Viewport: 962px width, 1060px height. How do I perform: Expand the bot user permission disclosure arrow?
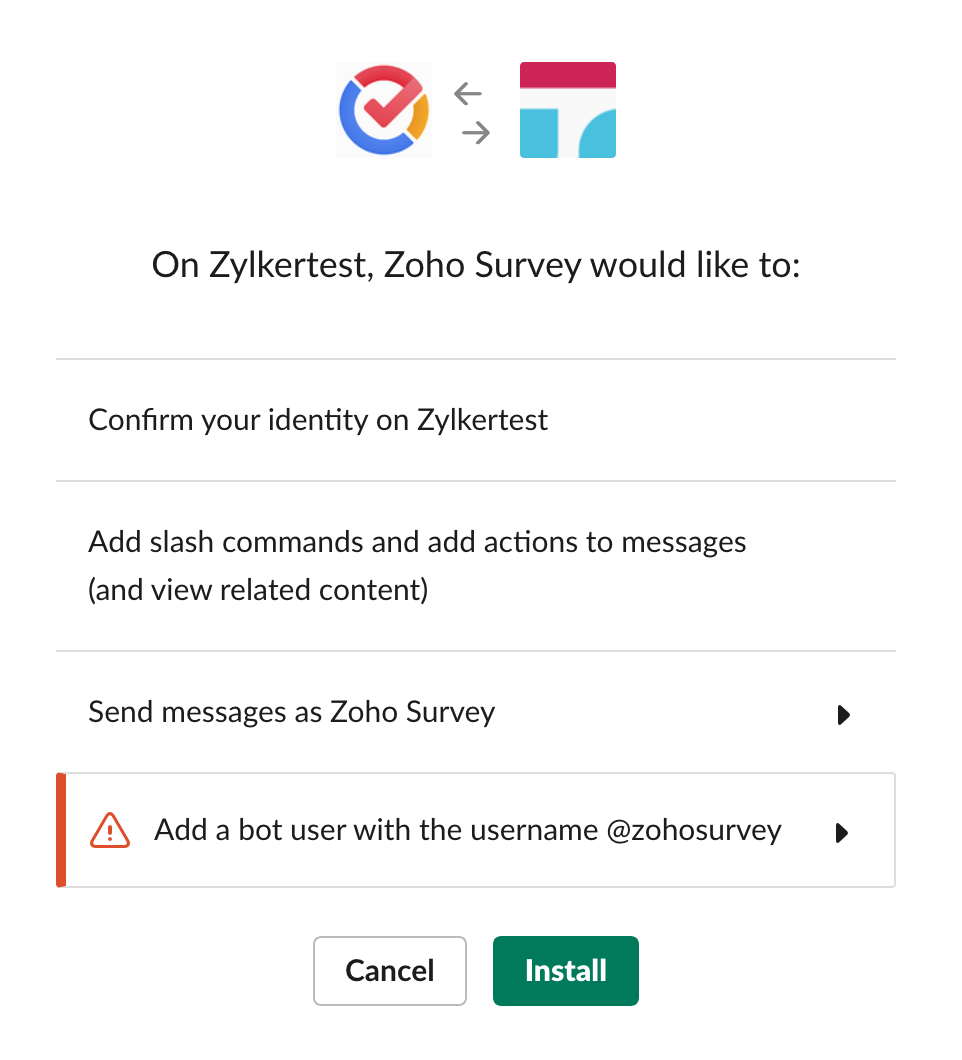coord(842,833)
